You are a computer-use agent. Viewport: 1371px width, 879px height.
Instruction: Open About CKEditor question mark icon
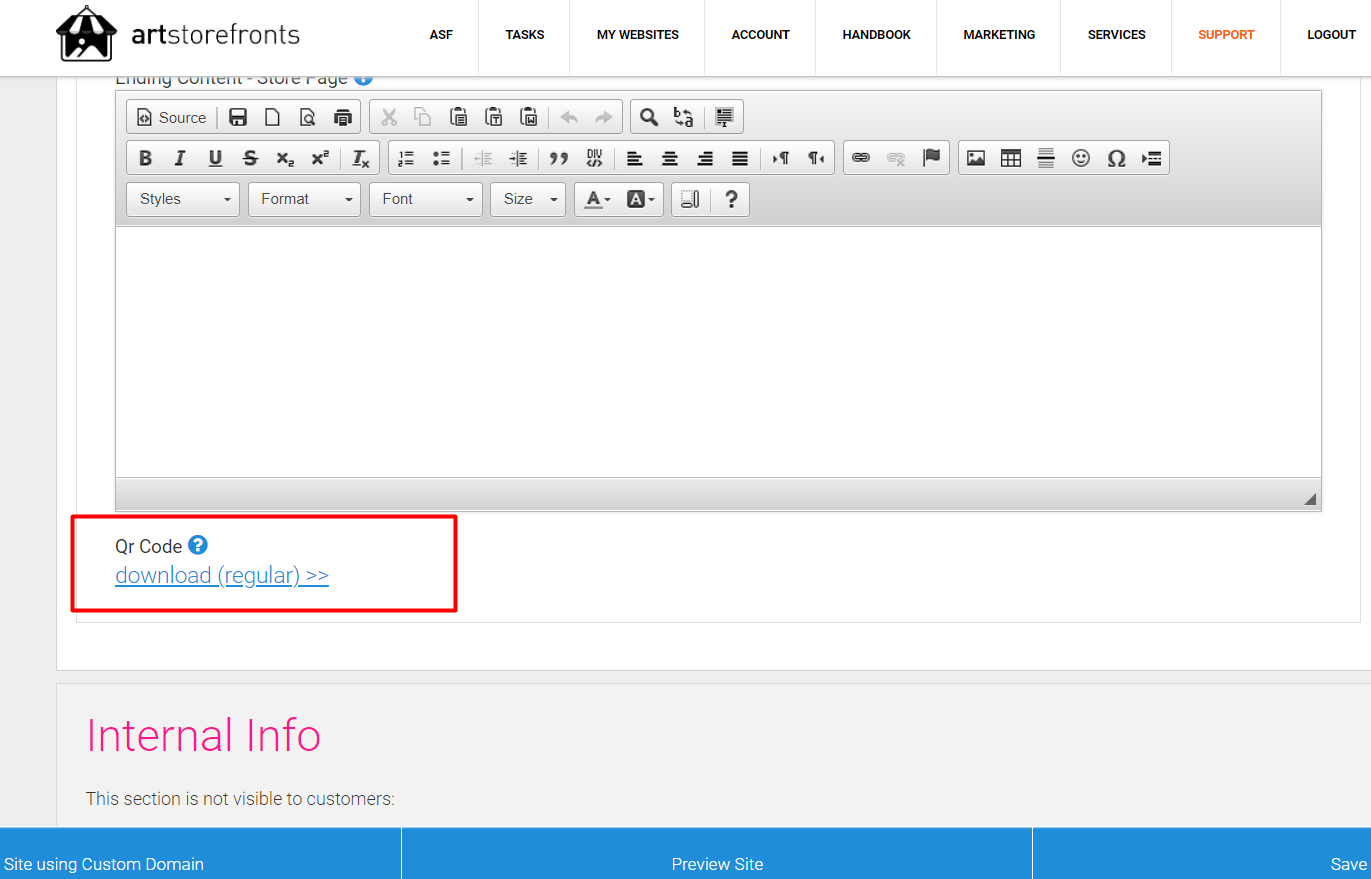[731, 199]
